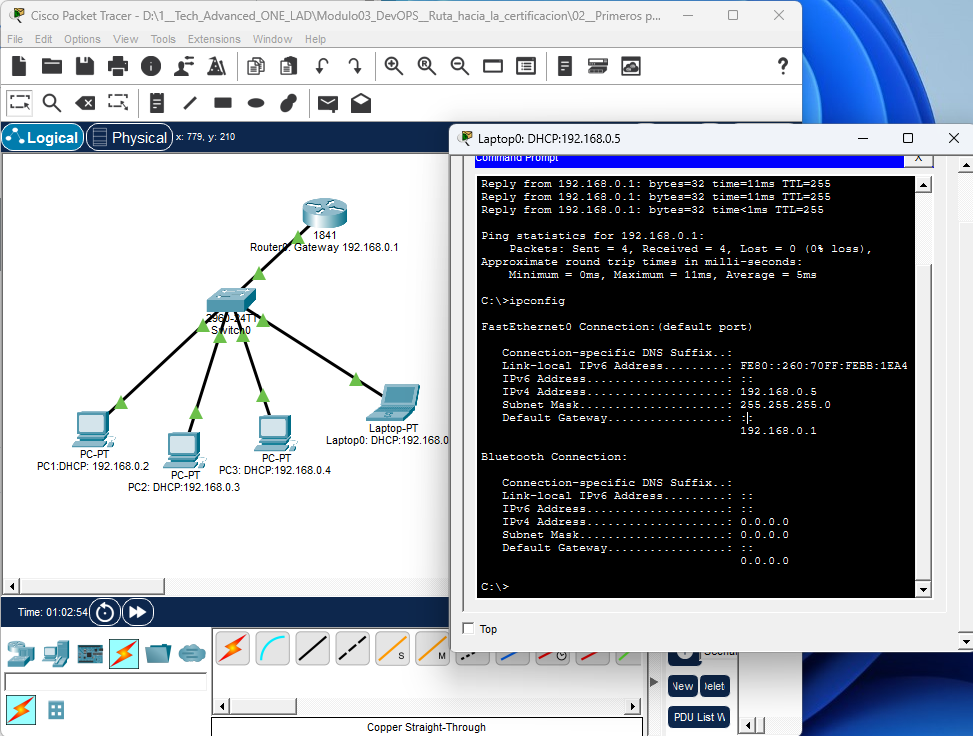
Task: Open an existing file with folder icon
Action: (52, 66)
